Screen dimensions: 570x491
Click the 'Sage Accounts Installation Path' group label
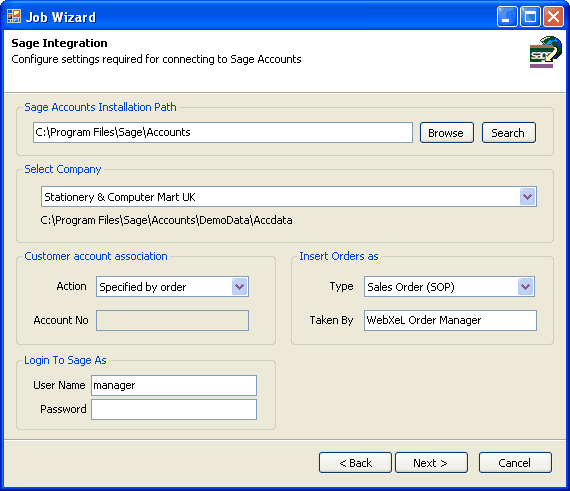click(100, 107)
